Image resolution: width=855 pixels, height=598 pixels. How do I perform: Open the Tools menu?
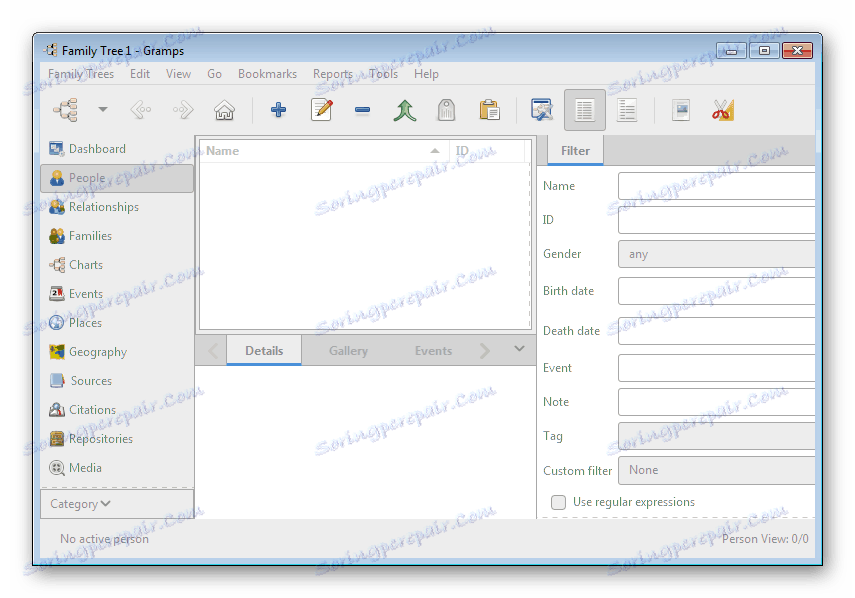(x=383, y=74)
